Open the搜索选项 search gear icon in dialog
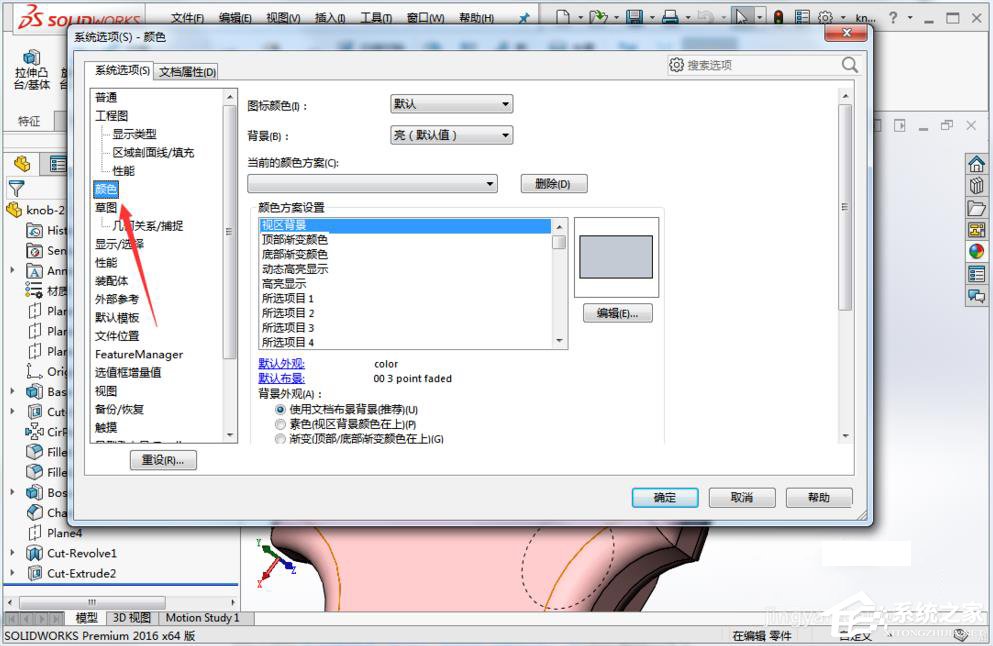This screenshot has height=646, width=993. coord(676,64)
